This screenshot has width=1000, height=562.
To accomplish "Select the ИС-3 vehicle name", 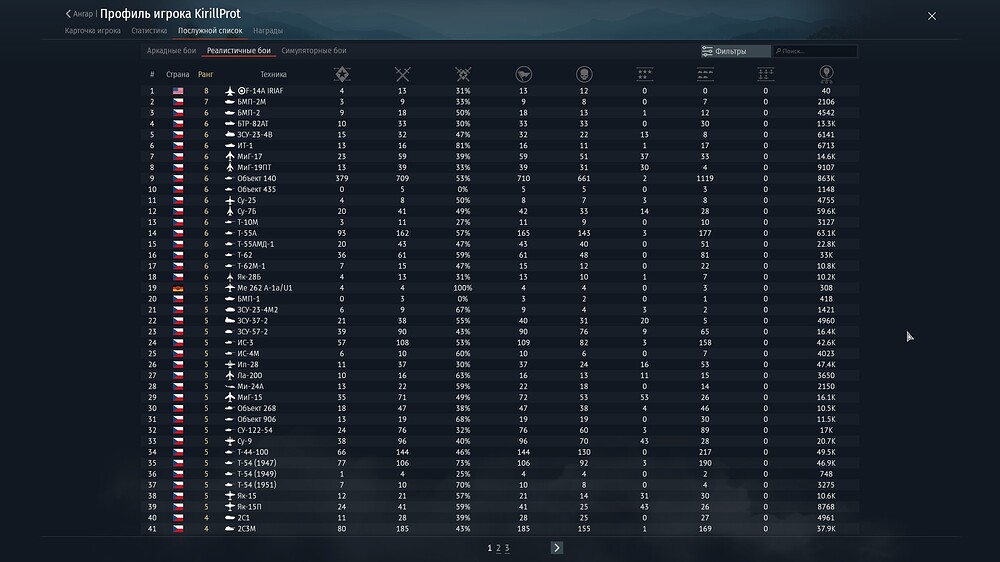I will [x=245, y=343].
